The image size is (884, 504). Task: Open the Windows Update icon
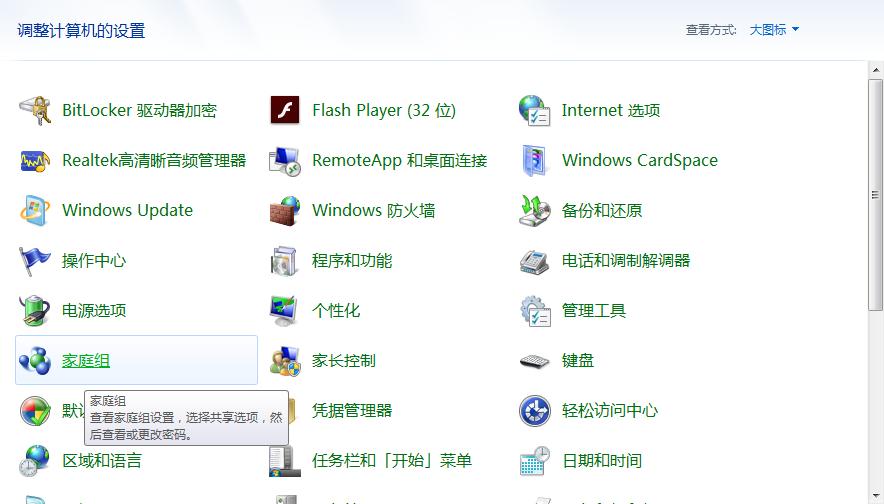pyautogui.click(x=35, y=210)
